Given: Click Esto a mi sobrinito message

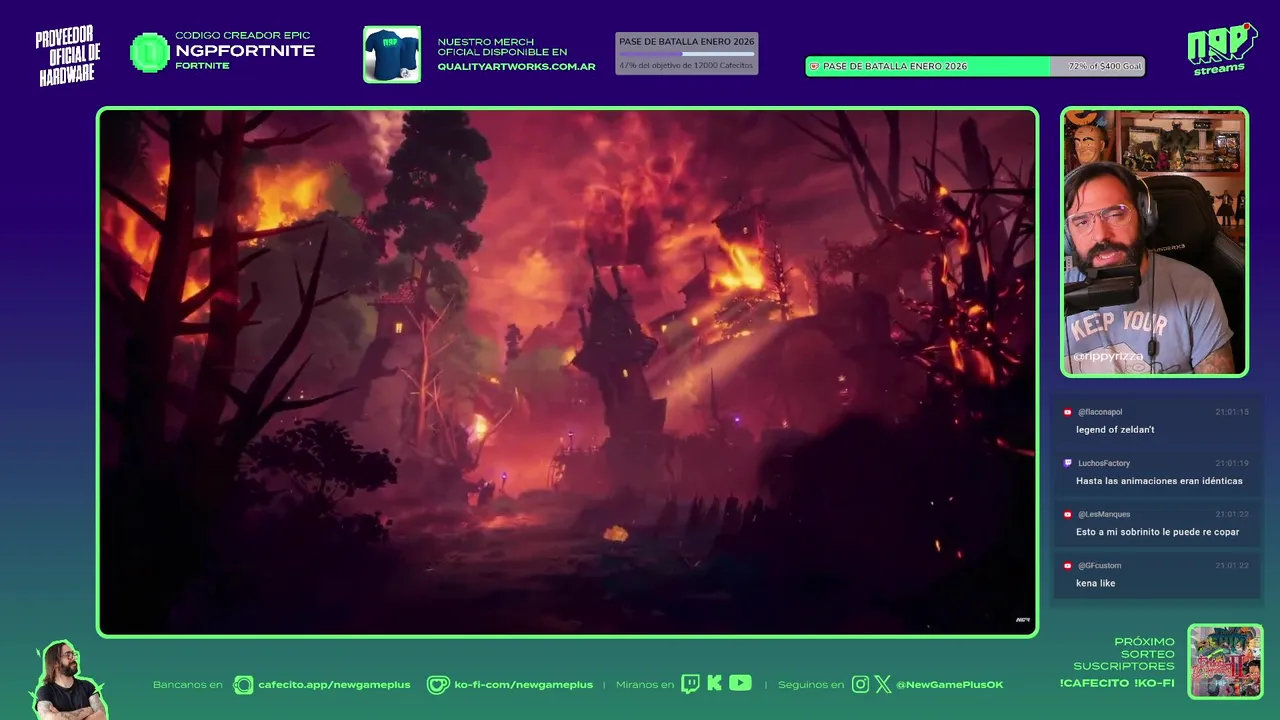Looking at the screenshot, I should (1158, 532).
